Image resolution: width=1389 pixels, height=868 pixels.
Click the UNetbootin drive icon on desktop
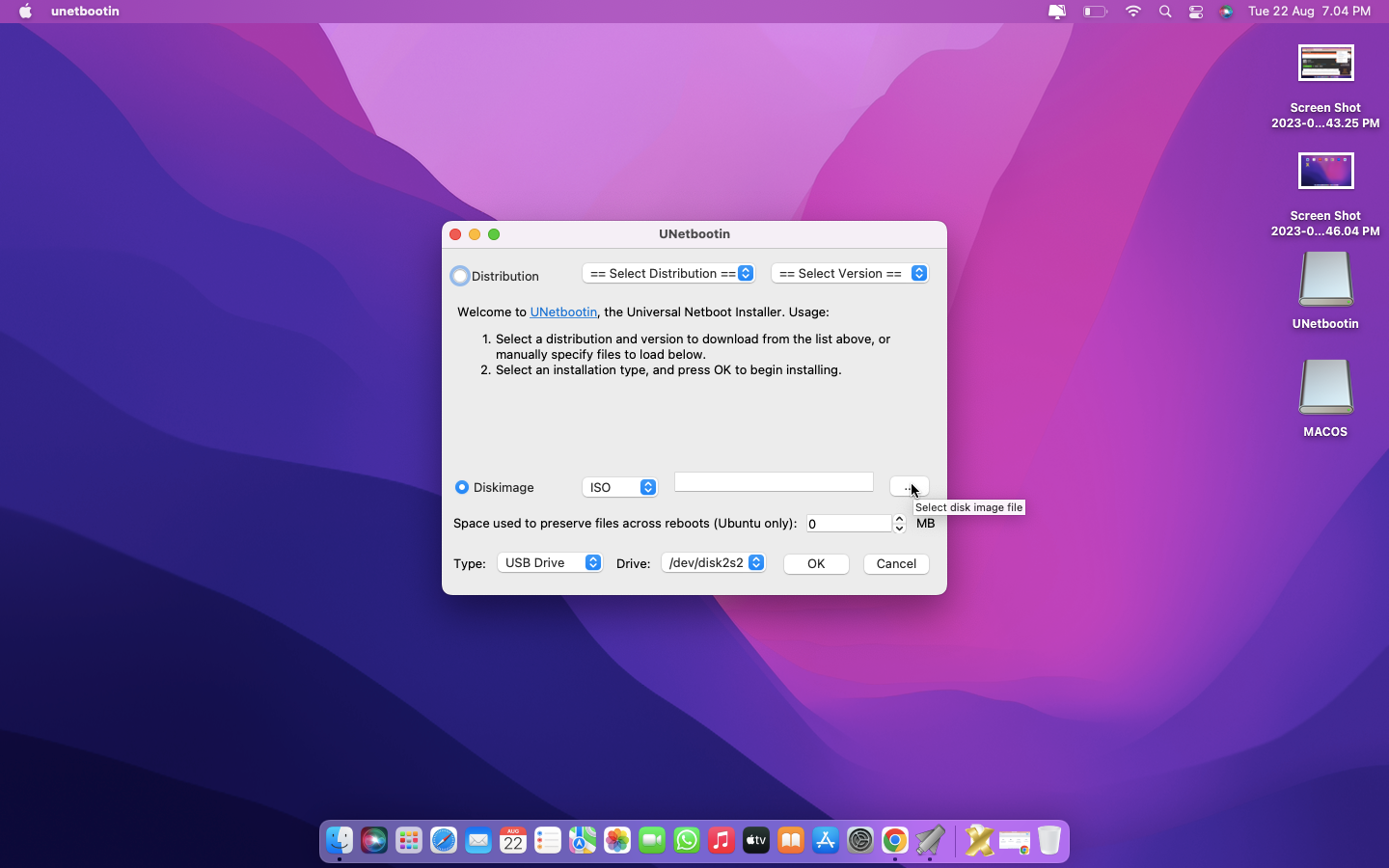tap(1324, 281)
